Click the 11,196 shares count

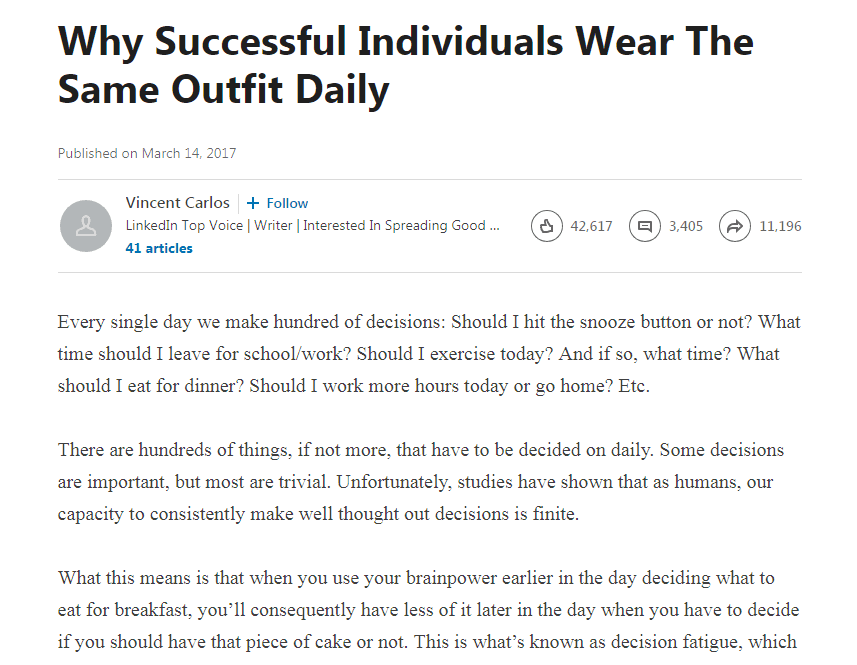click(x=780, y=226)
